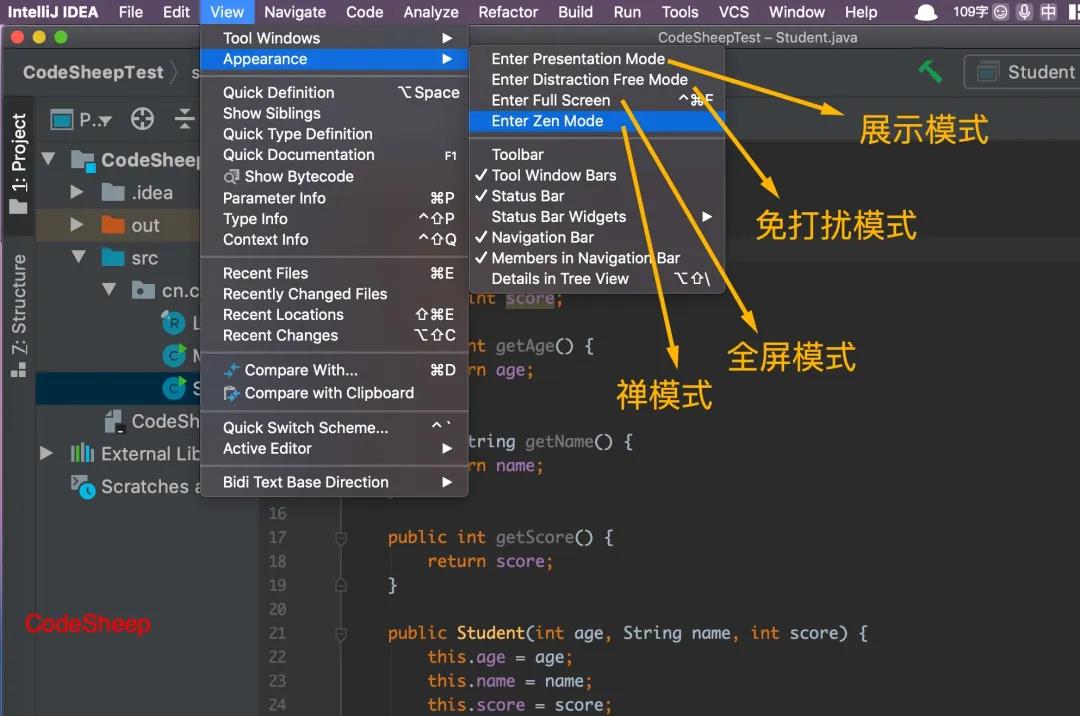Expand the .idea folder arrow
Viewport: 1080px width, 716px height.
[x=76, y=192]
